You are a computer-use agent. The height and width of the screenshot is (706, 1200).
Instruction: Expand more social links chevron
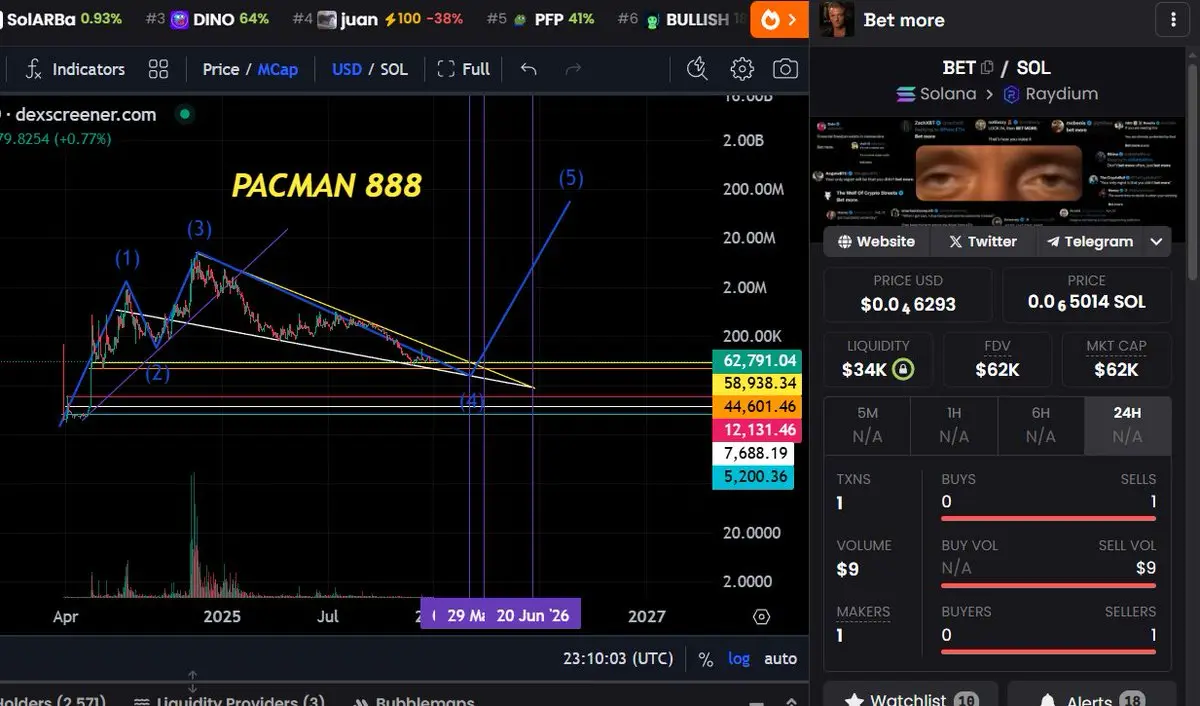click(x=1157, y=241)
